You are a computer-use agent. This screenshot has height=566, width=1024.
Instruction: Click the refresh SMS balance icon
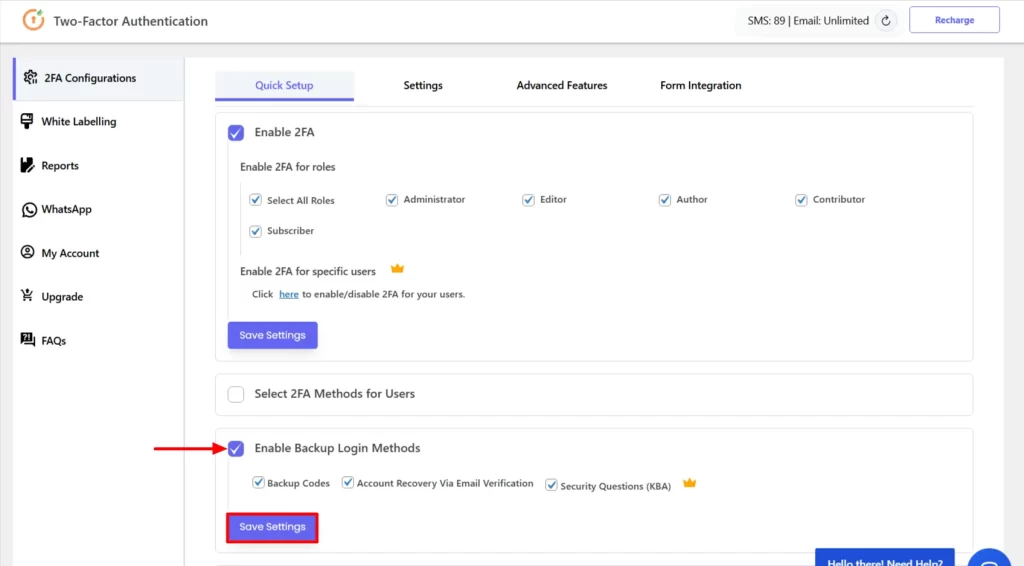pyautogui.click(x=885, y=21)
